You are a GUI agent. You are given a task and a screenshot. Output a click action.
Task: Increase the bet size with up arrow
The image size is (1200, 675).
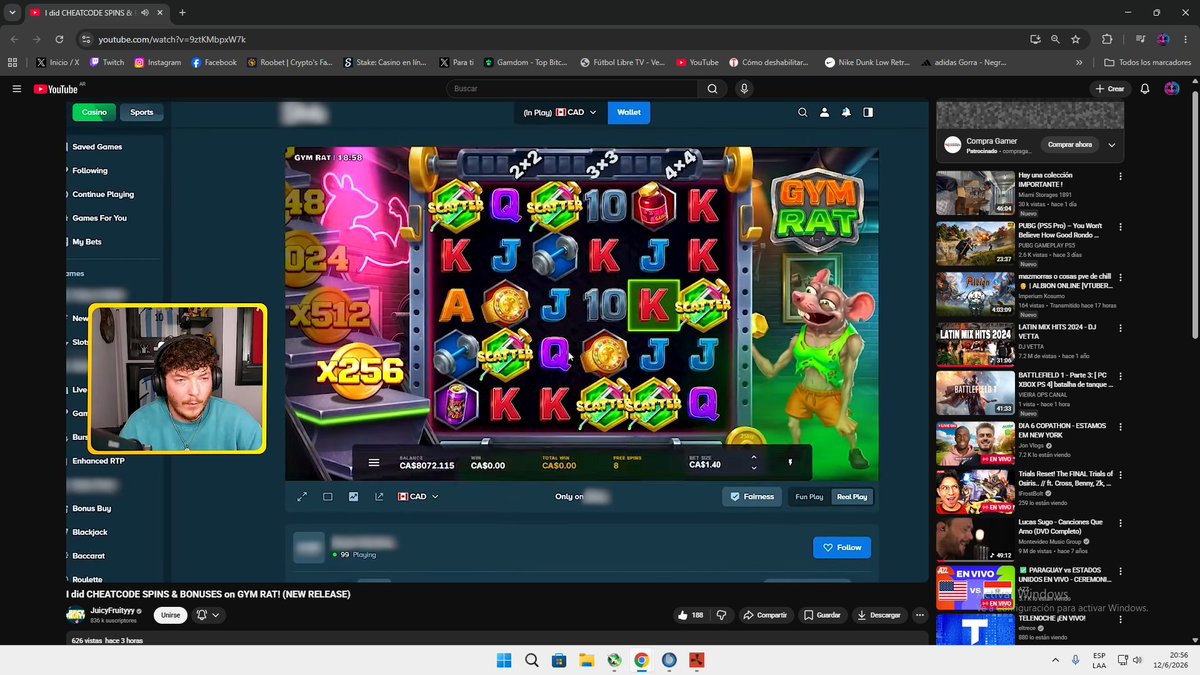coord(753,457)
